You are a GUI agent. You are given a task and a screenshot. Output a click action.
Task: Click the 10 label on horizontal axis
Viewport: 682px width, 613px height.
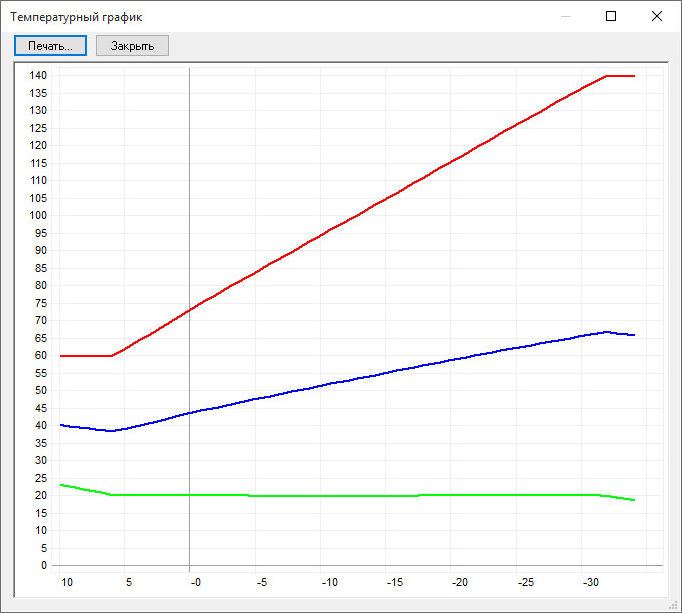68,582
